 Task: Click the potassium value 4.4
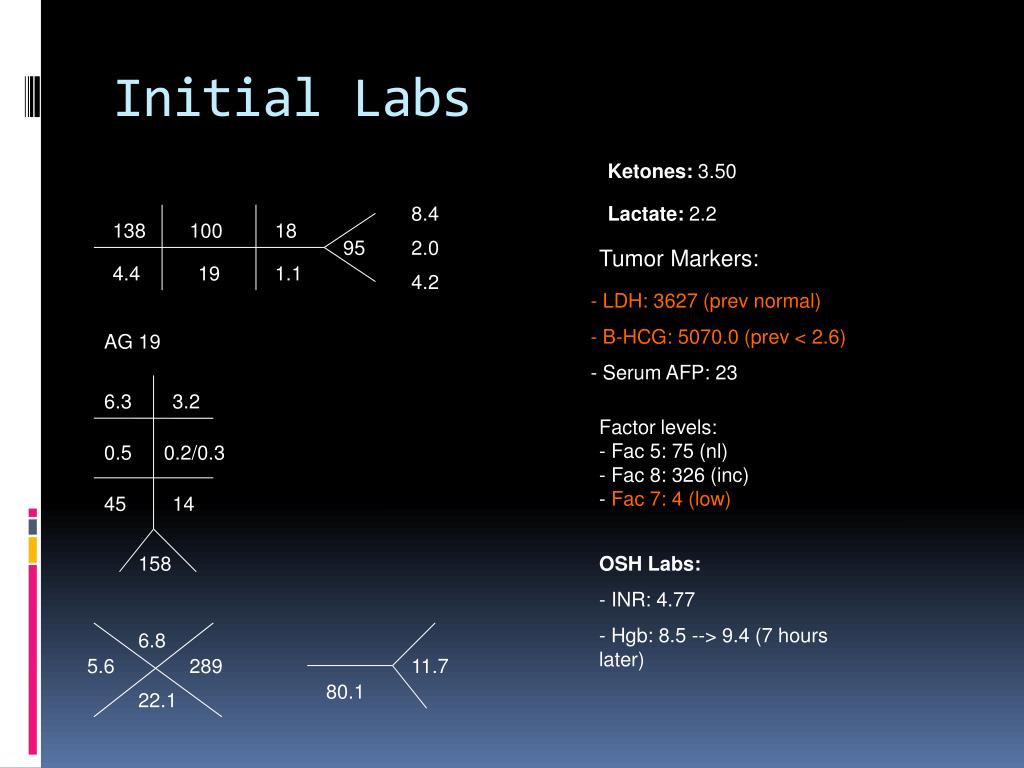126,273
